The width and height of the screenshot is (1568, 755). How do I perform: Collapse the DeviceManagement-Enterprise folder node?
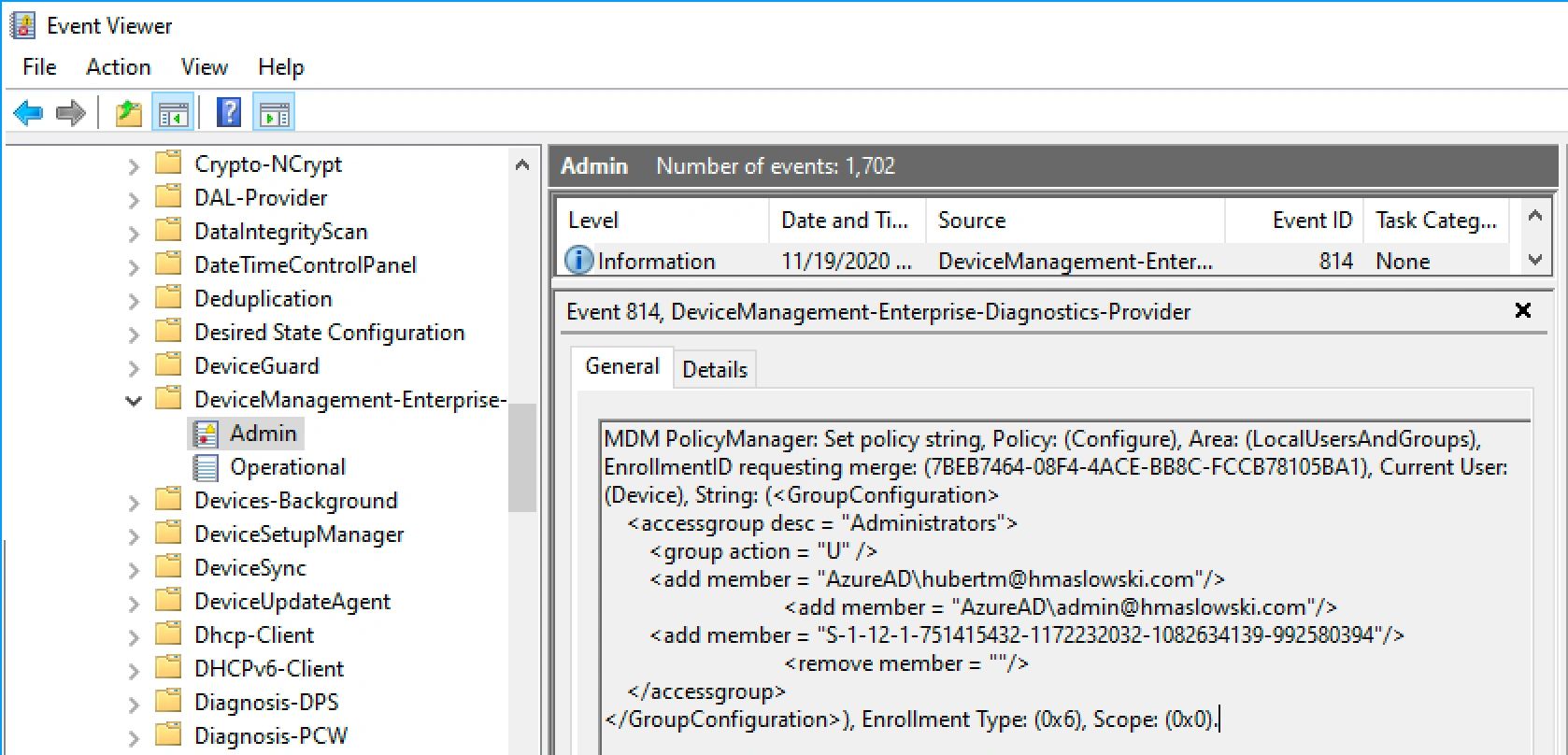coord(134,401)
